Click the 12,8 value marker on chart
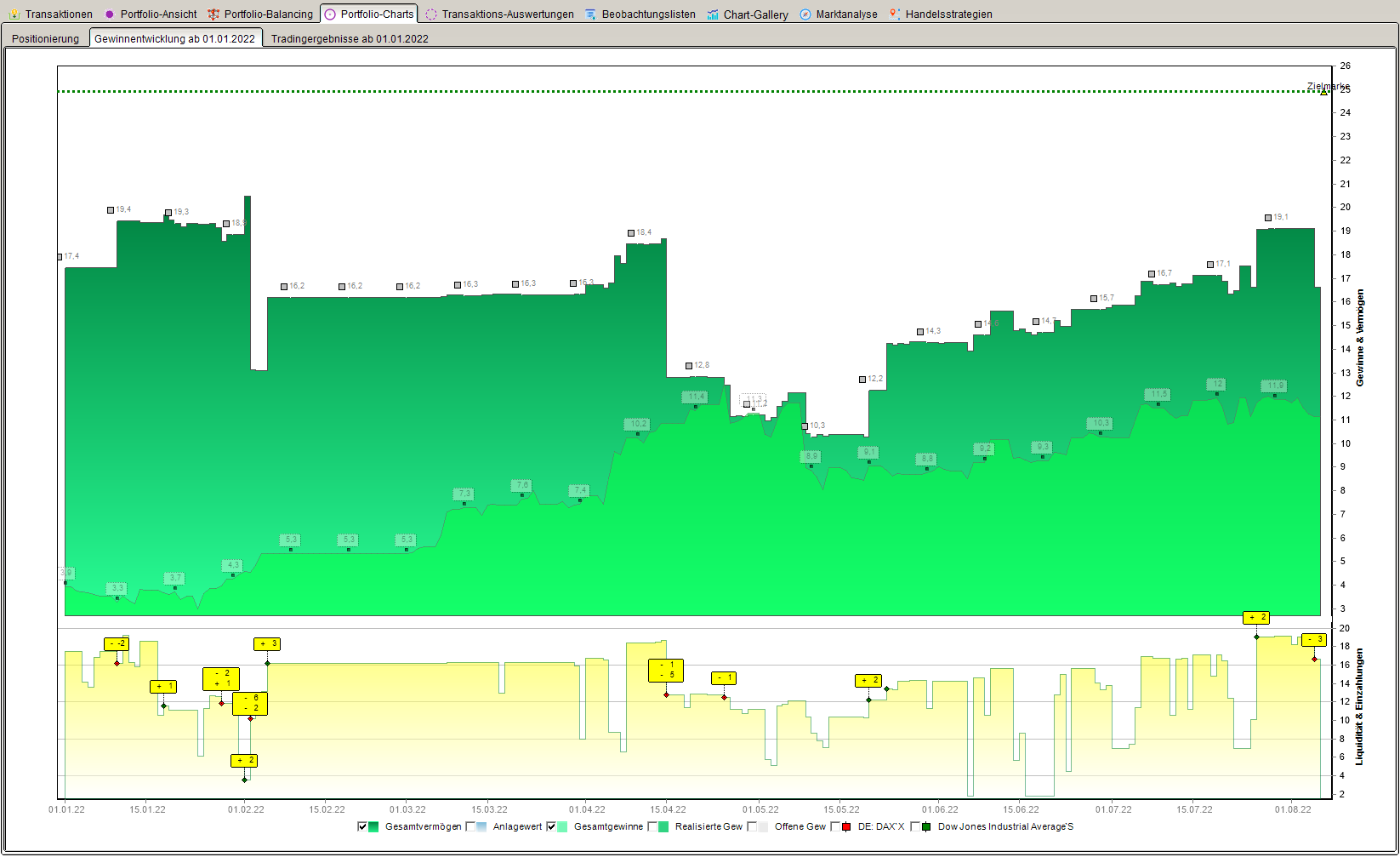This screenshot has width=1400, height=857. (689, 366)
